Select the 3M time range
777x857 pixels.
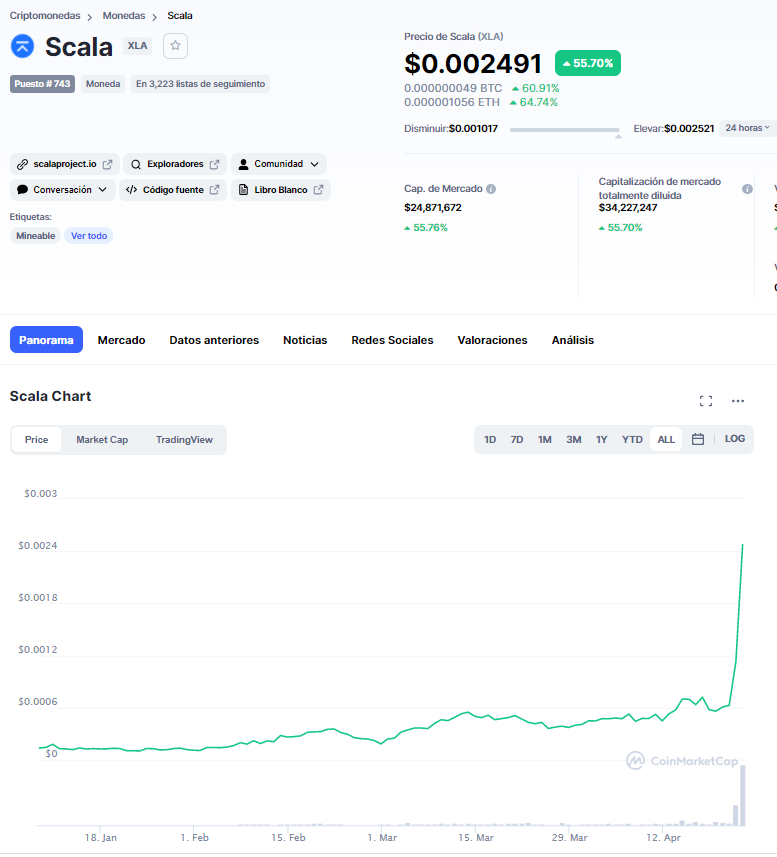point(574,439)
